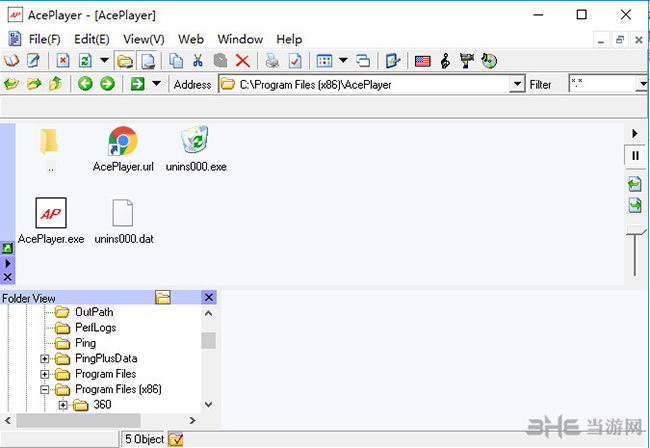This screenshot has width=650, height=448.
Task: Click the green Go arrow square icon
Action: pyautogui.click(x=137, y=84)
